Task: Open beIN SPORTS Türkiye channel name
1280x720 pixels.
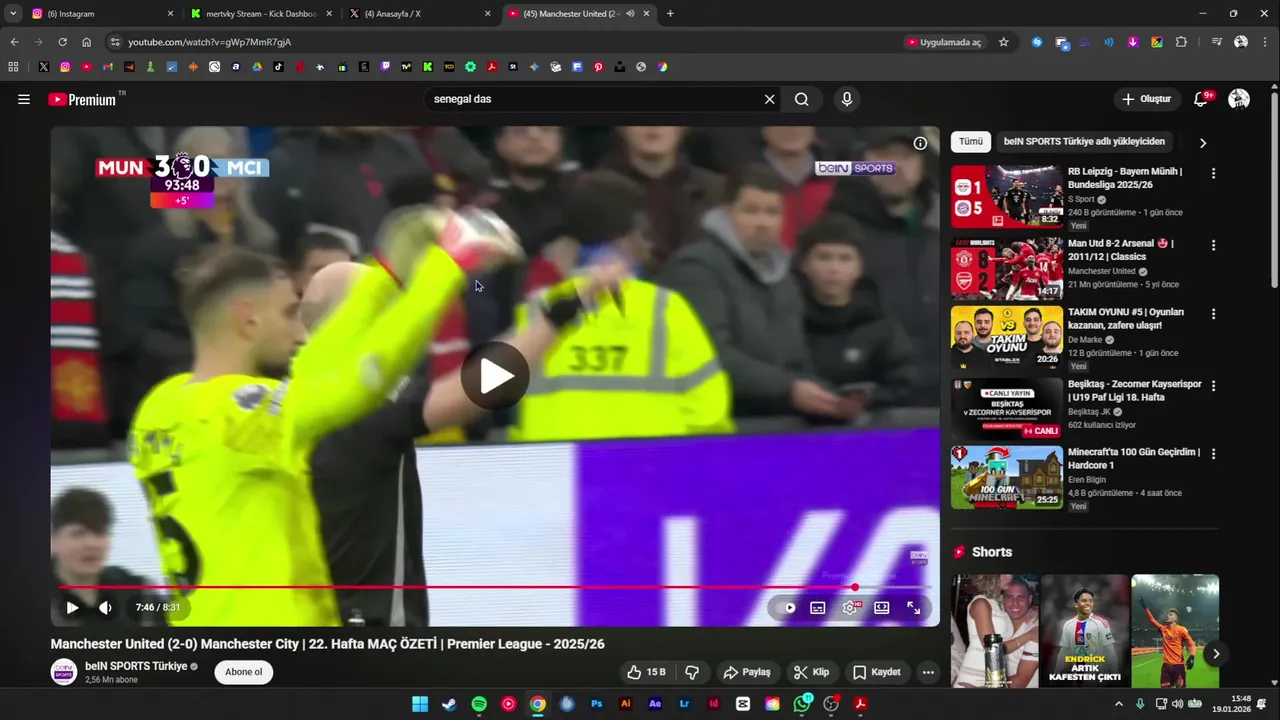Action: tap(136, 666)
